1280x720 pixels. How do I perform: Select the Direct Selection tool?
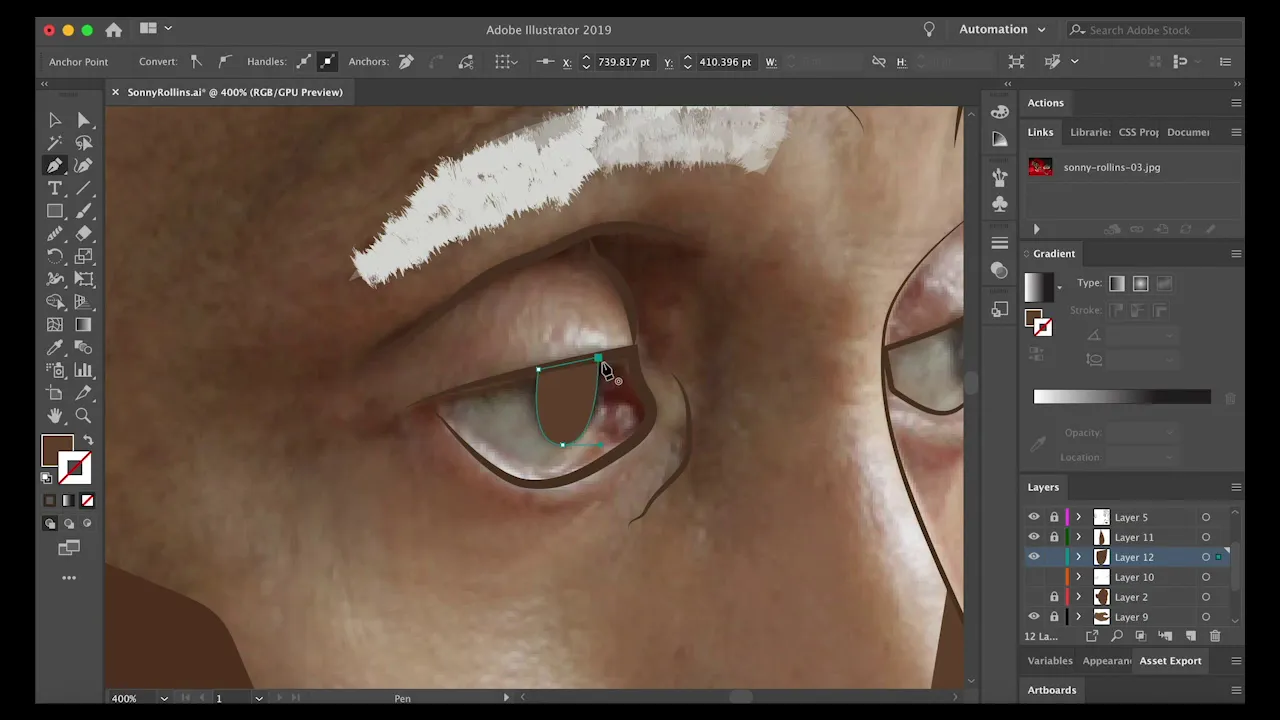click(84, 120)
